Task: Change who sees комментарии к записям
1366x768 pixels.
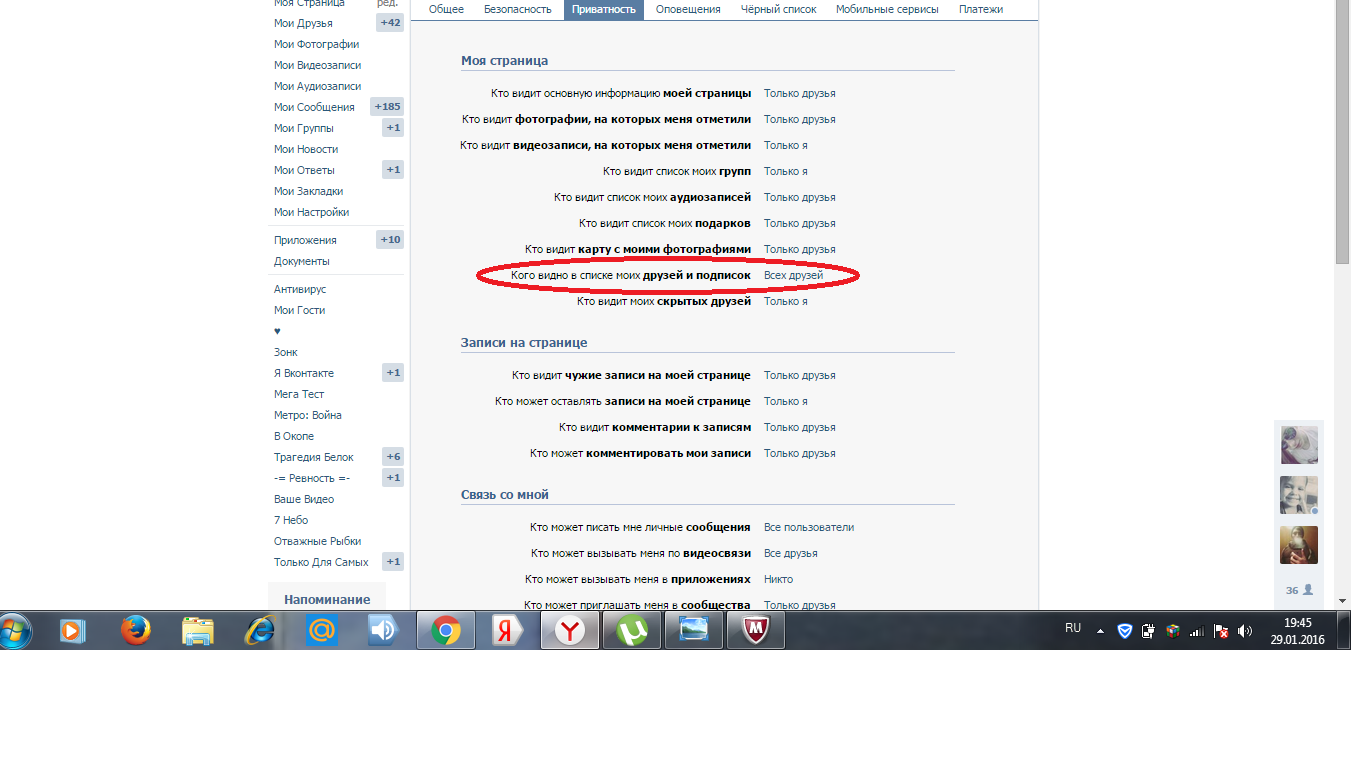Action: (800, 427)
